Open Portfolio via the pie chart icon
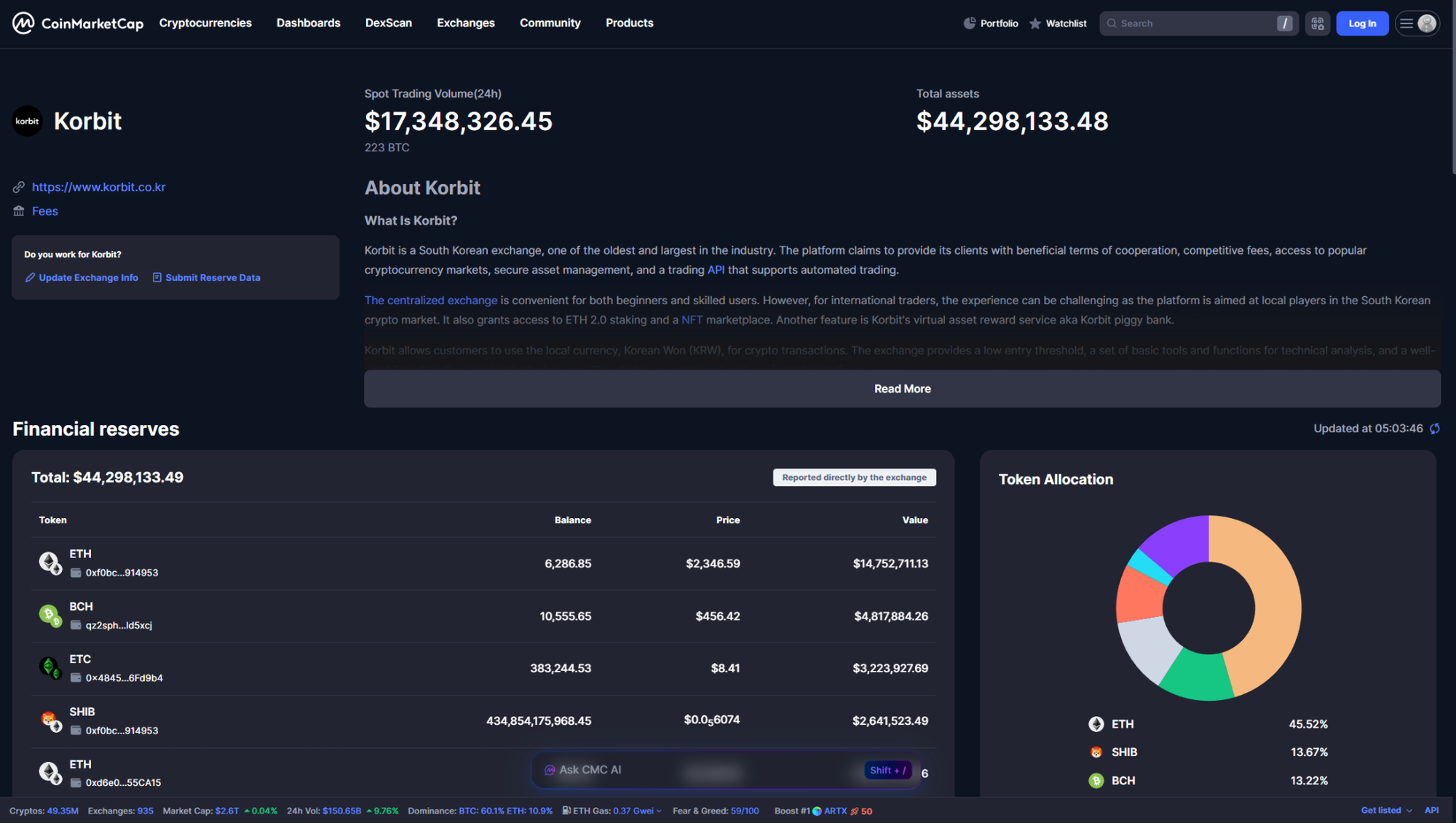Viewport: 1456px width, 823px height. pos(970,23)
